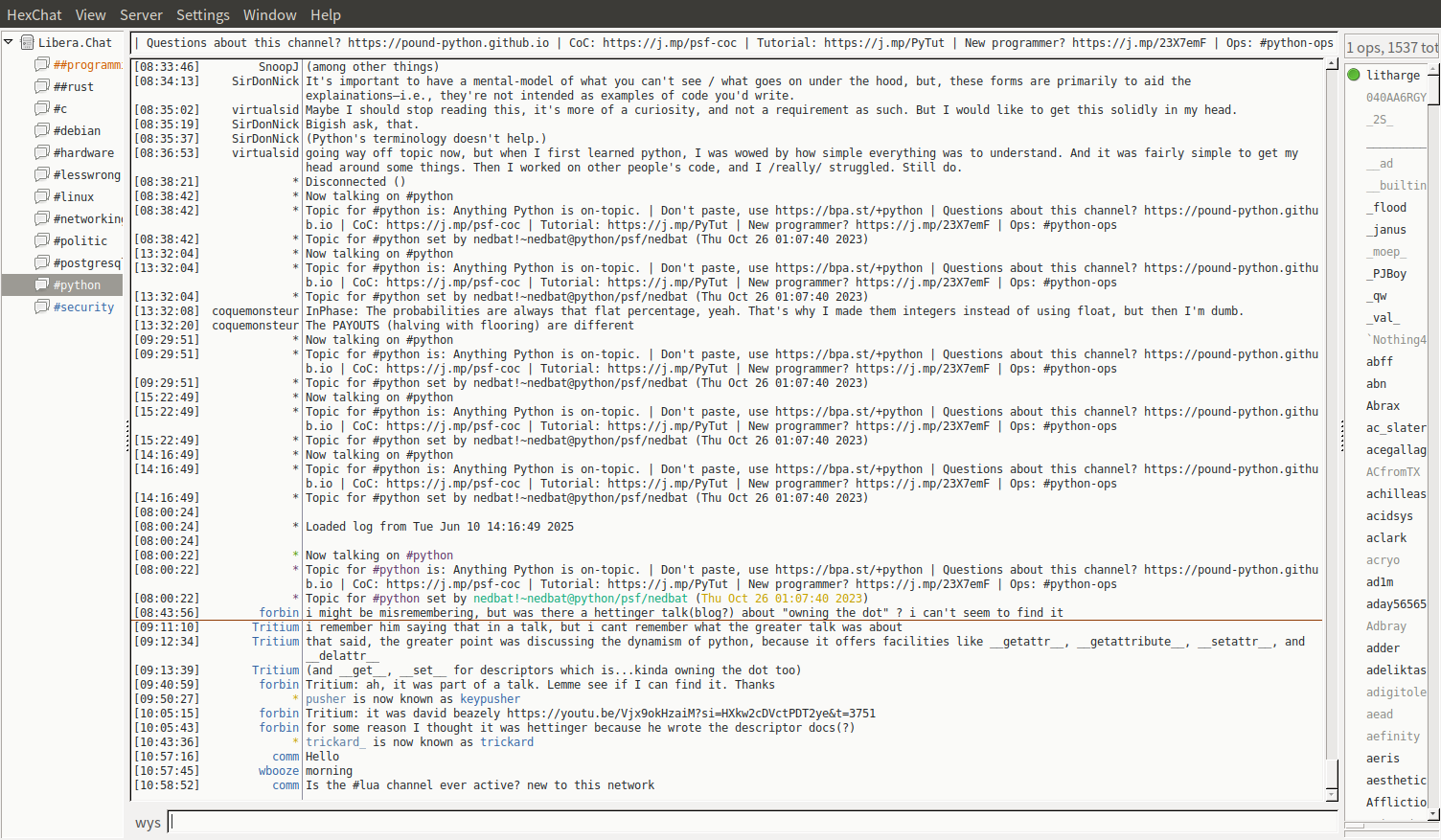Open the Window menu
The height and width of the screenshot is (840, 1441).
point(270,15)
